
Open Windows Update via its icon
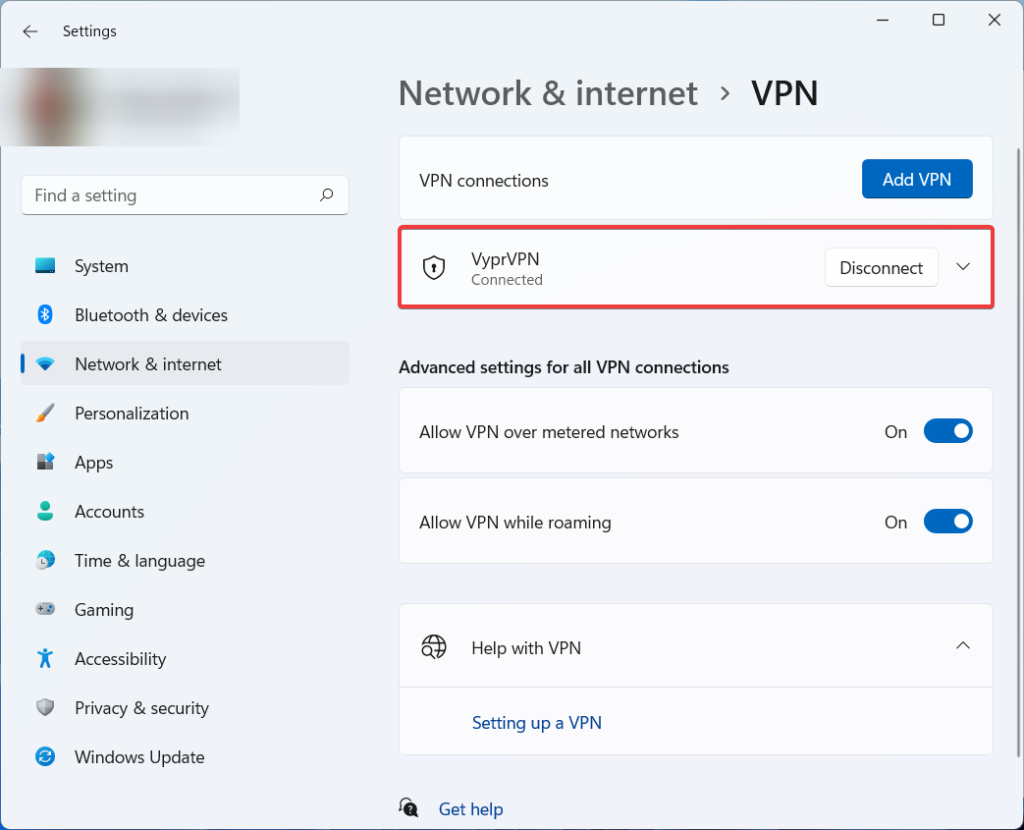pos(45,757)
